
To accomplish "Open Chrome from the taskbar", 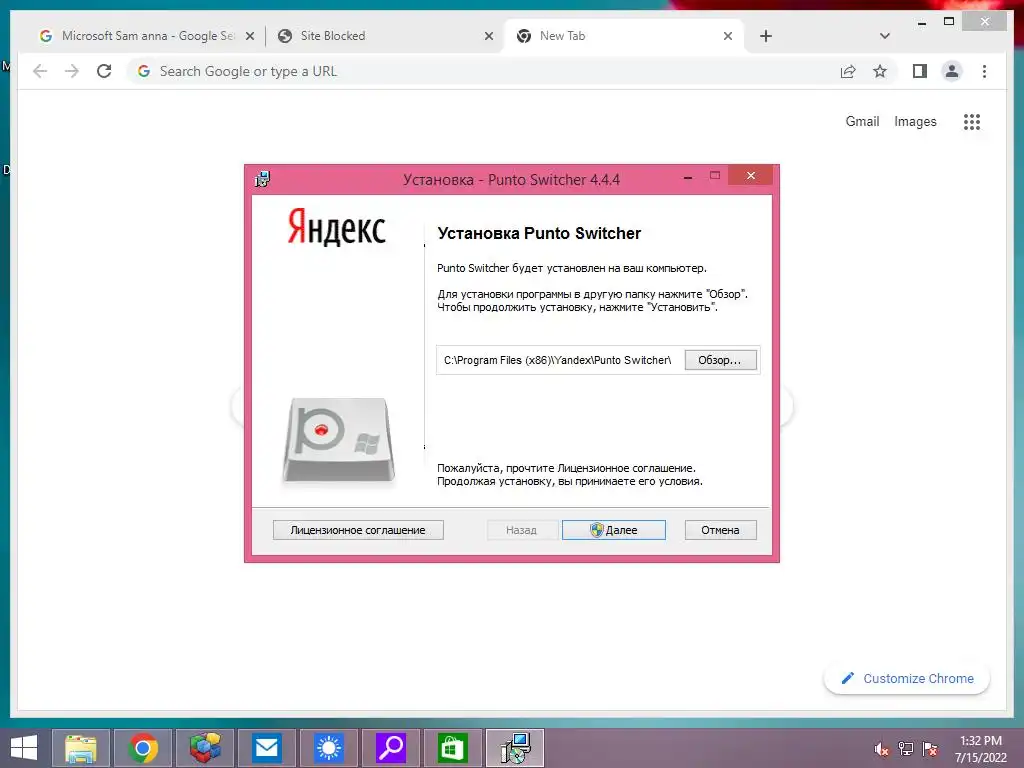I will click(143, 748).
